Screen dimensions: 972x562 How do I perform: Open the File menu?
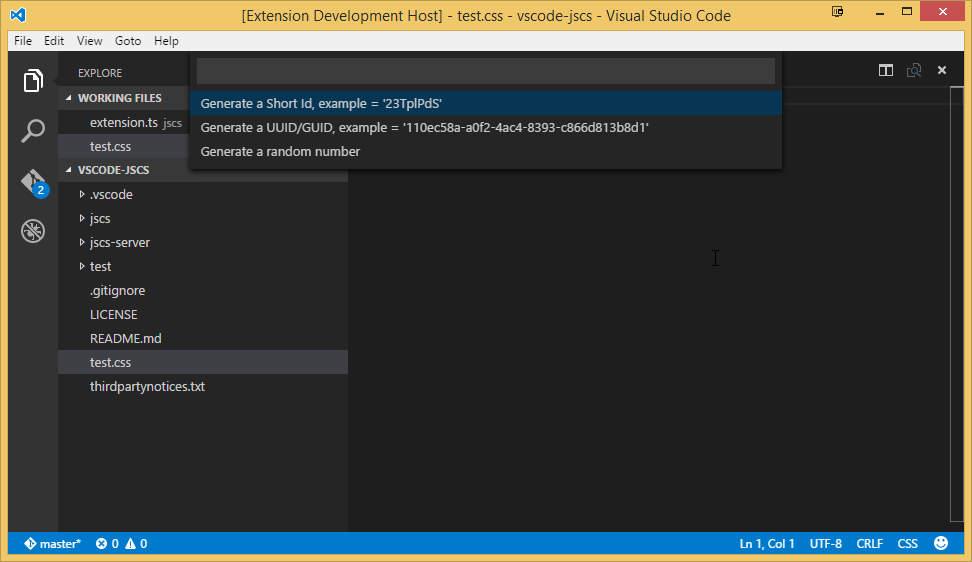23,41
